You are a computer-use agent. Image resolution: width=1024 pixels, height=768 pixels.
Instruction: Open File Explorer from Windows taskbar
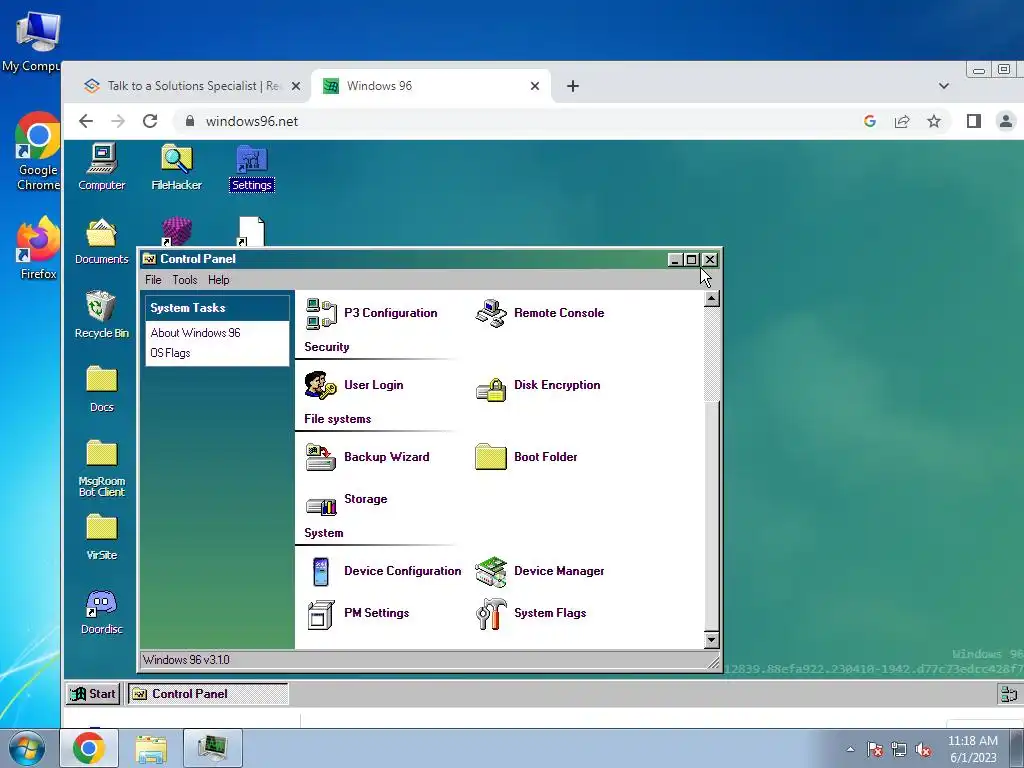[x=151, y=749]
